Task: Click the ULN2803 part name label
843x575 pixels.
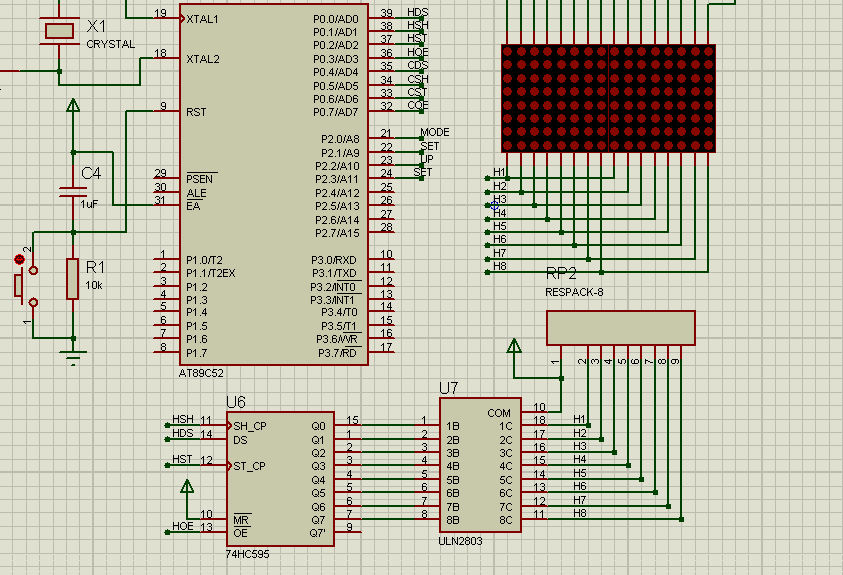Action: tap(460, 541)
